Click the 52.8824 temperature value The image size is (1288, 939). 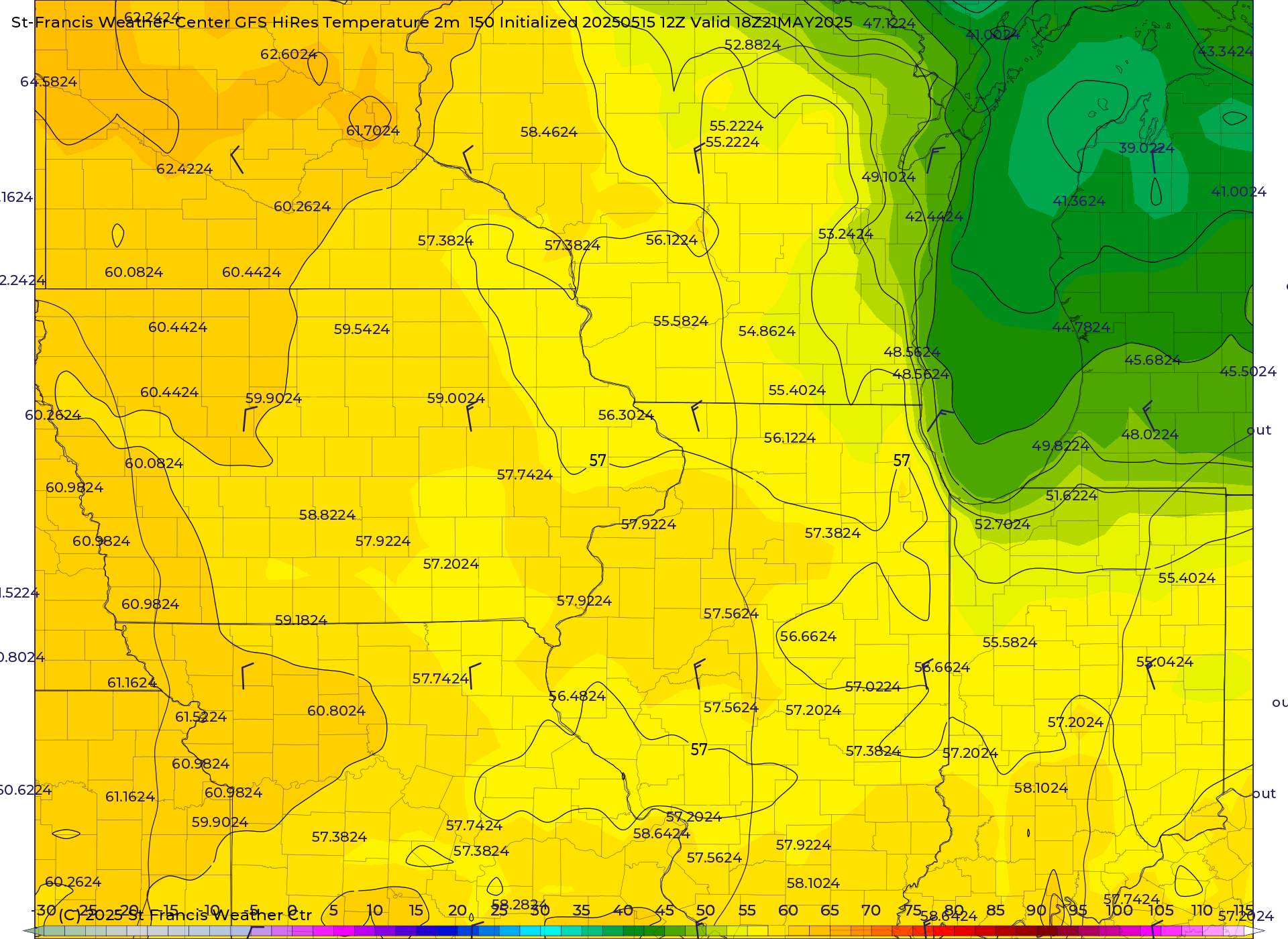(753, 45)
